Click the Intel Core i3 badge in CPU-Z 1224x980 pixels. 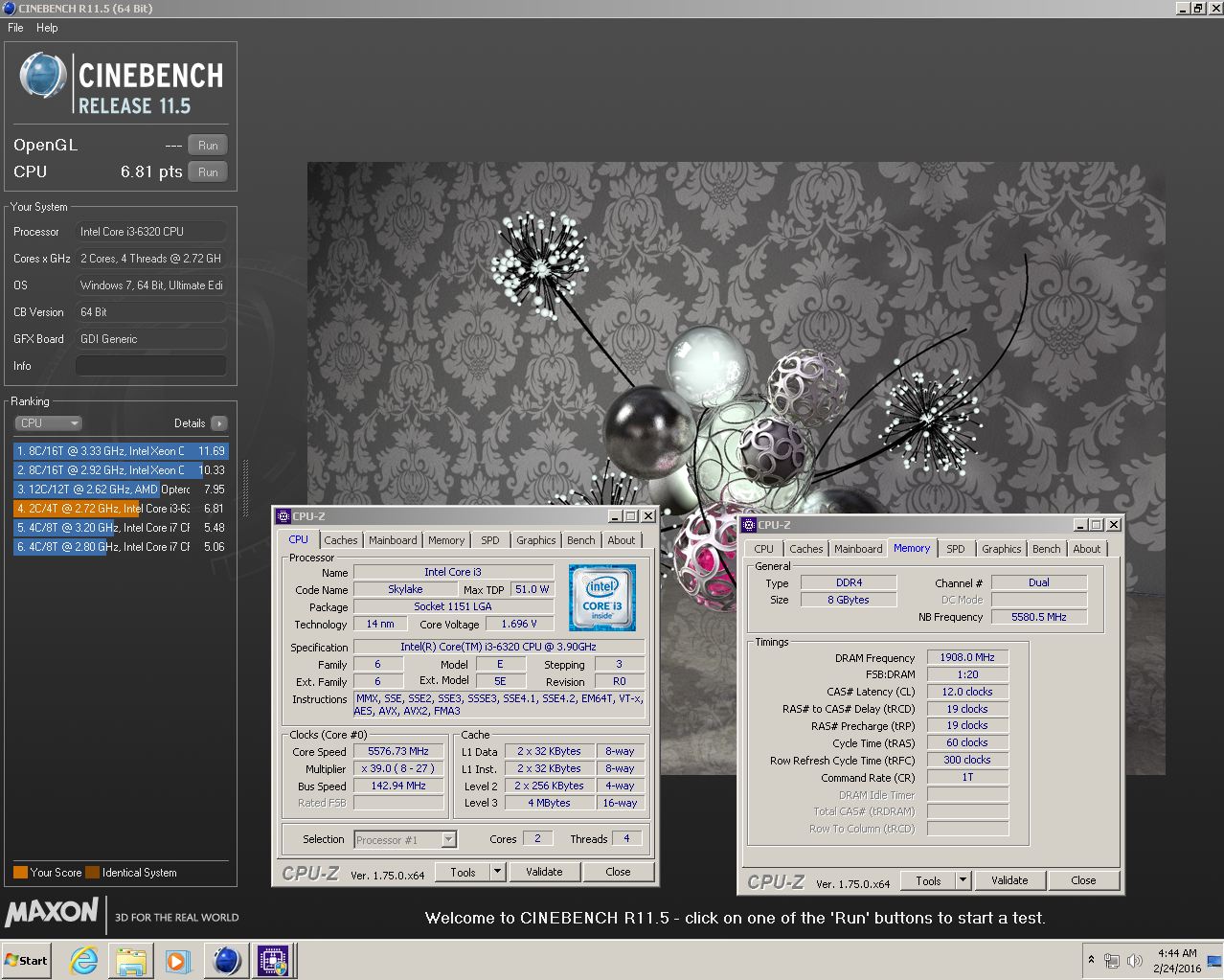(x=602, y=598)
